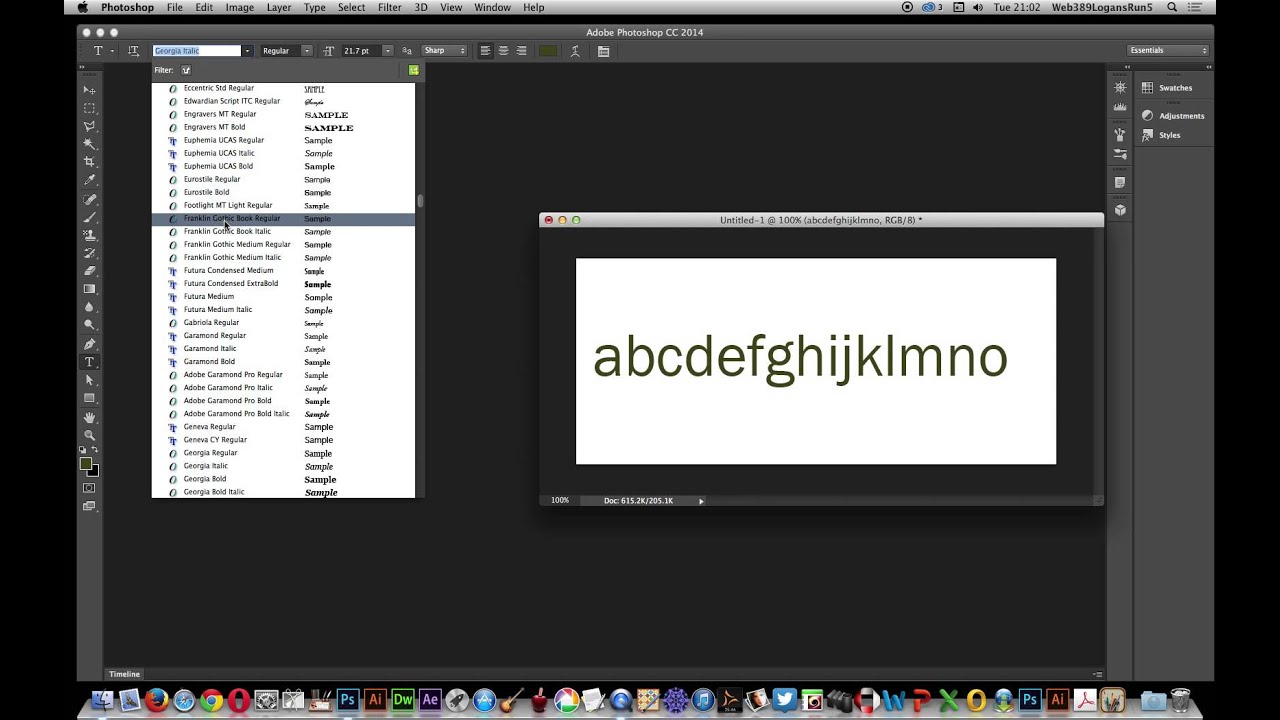The width and height of the screenshot is (1280, 720).
Task: Select the Zoom tool
Action: click(x=89, y=435)
